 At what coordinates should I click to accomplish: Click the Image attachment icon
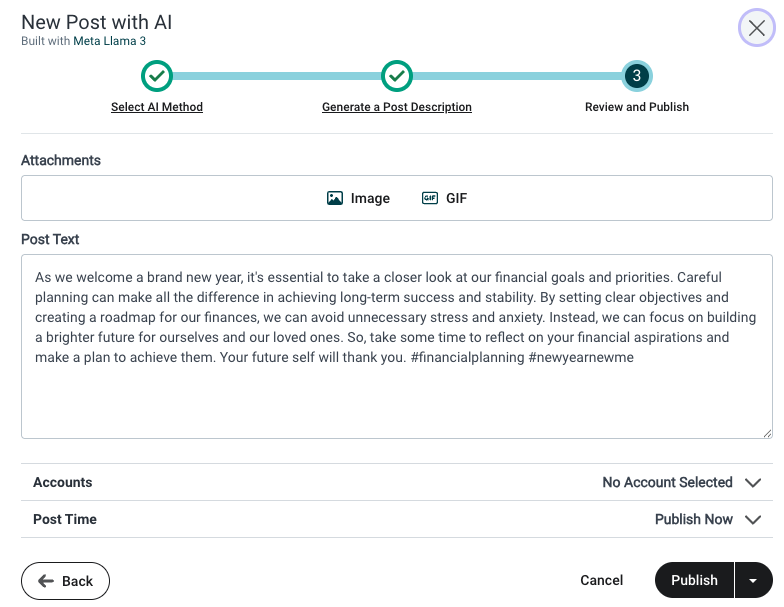(x=336, y=198)
